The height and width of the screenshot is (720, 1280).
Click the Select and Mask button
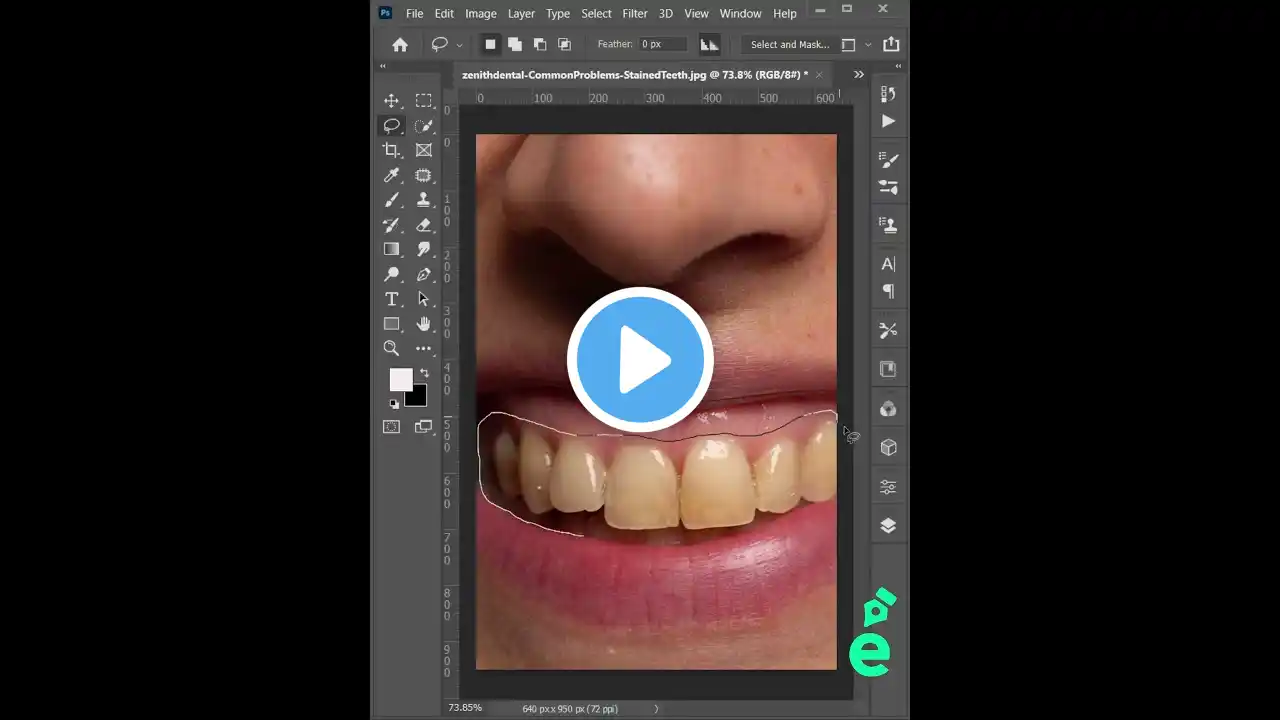click(788, 44)
